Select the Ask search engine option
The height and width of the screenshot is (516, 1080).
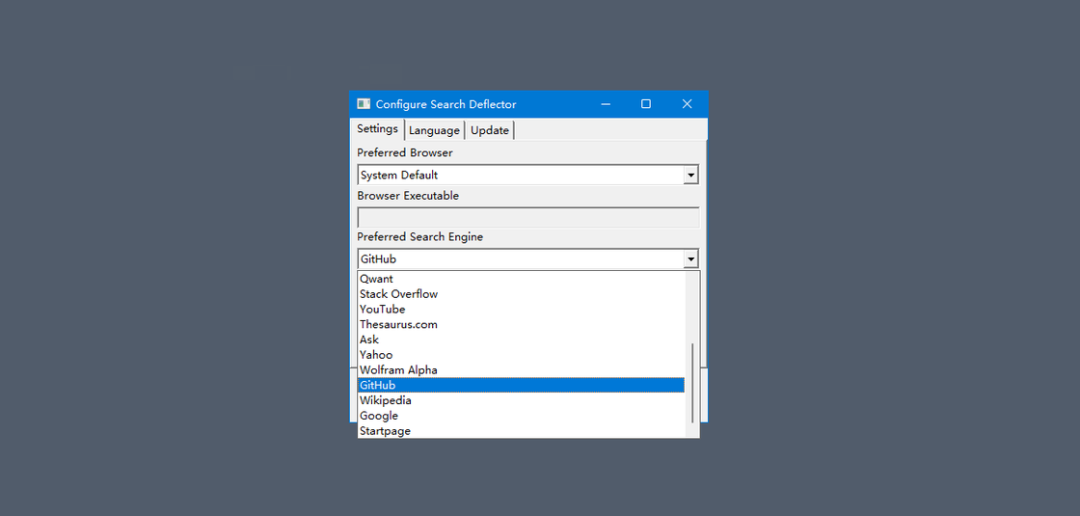(521, 340)
